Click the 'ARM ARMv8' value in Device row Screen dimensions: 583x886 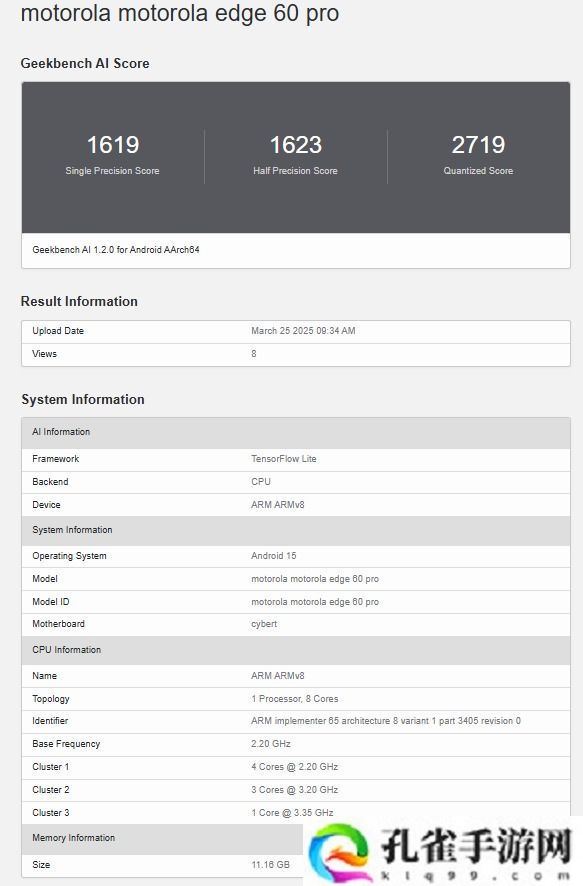tap(278, 505)
